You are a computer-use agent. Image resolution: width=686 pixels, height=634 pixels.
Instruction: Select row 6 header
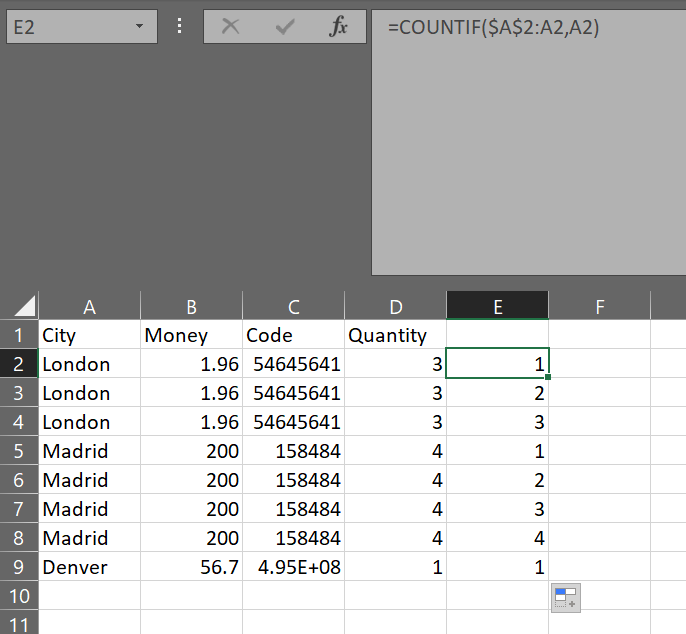point(19,480)
